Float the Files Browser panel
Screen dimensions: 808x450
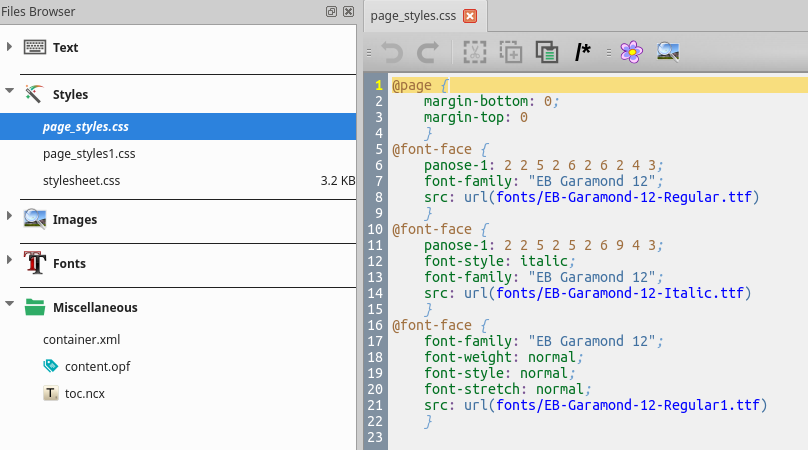coord(331,12)
